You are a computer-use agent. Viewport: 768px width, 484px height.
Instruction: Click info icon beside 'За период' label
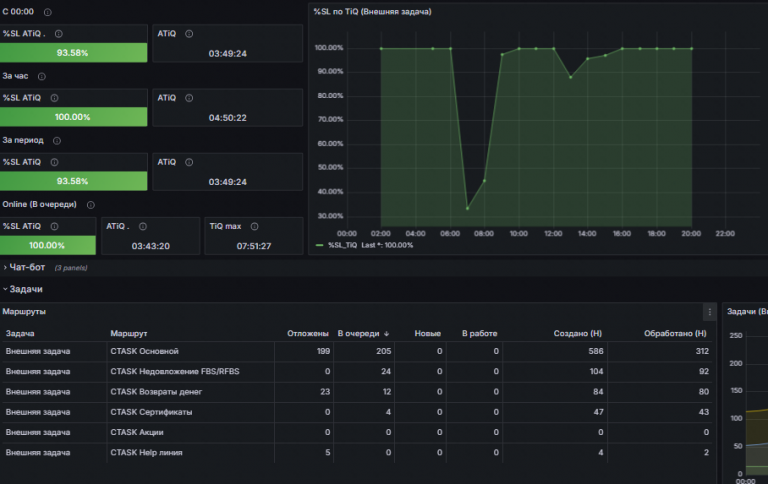coord(57,141)
